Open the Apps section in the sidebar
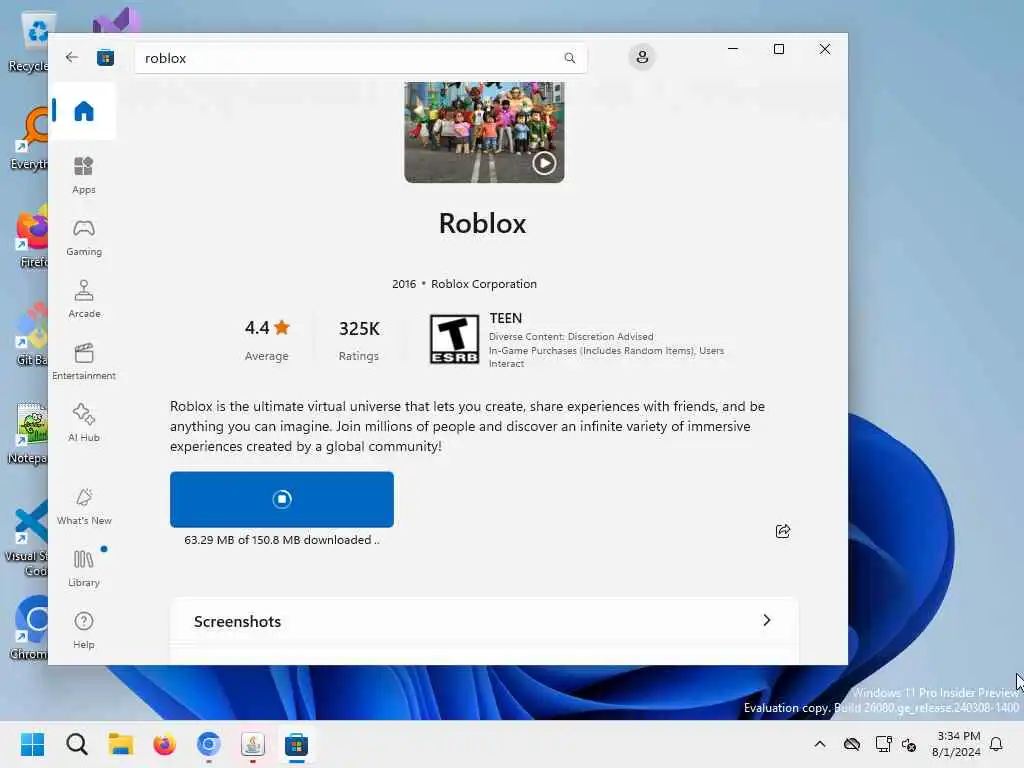The height and width of the screenshot is (768, 1024). (84, 175)
